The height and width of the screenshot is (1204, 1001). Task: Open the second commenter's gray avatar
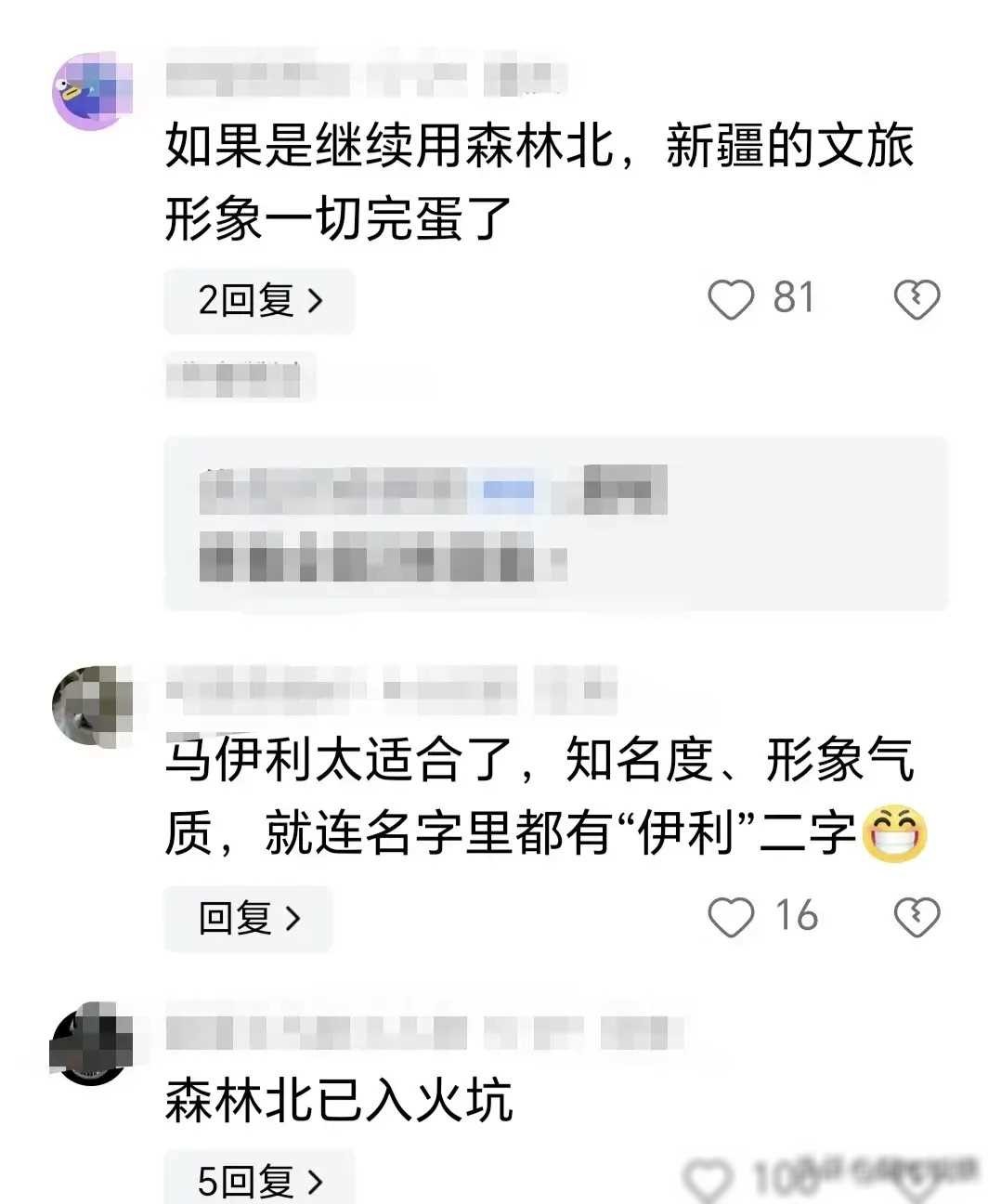pos(91,705)
